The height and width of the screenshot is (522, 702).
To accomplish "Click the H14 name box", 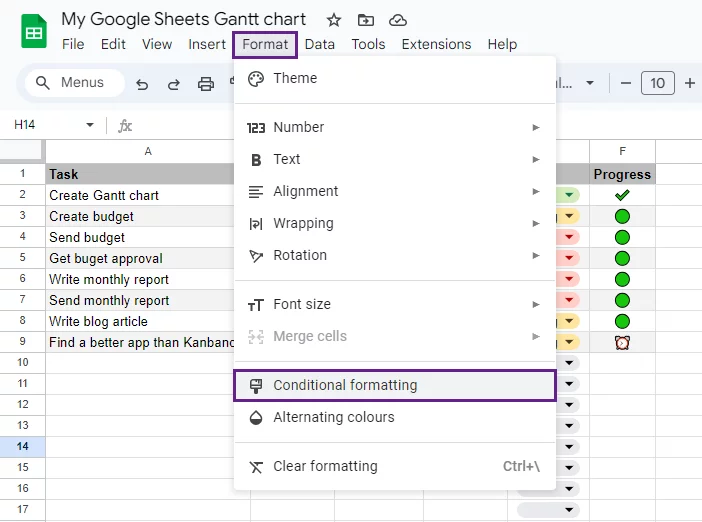I will pyautogui.click(x=25, y=125).
